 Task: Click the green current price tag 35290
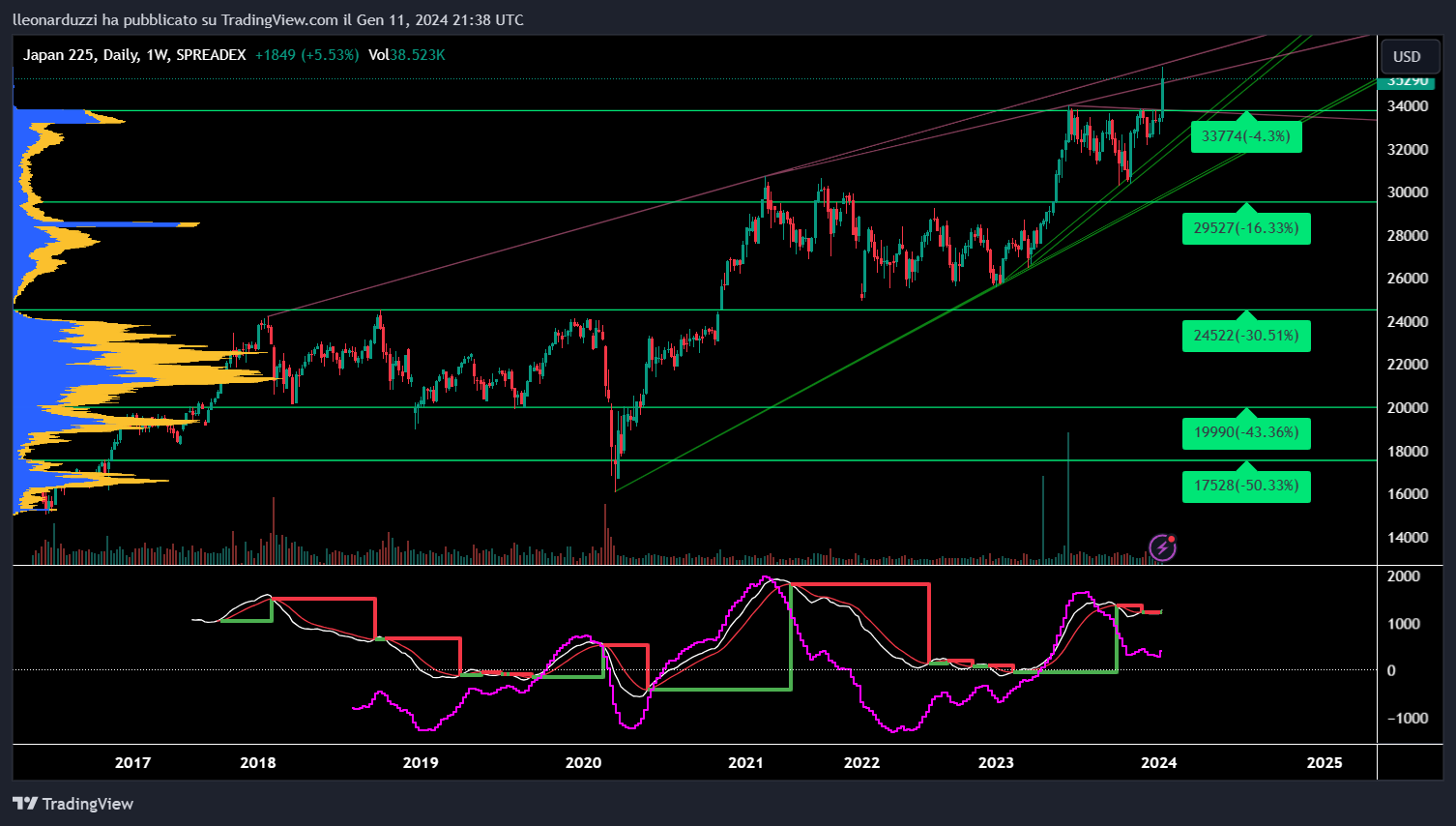pyautogui.click(x=1408, y=82)
